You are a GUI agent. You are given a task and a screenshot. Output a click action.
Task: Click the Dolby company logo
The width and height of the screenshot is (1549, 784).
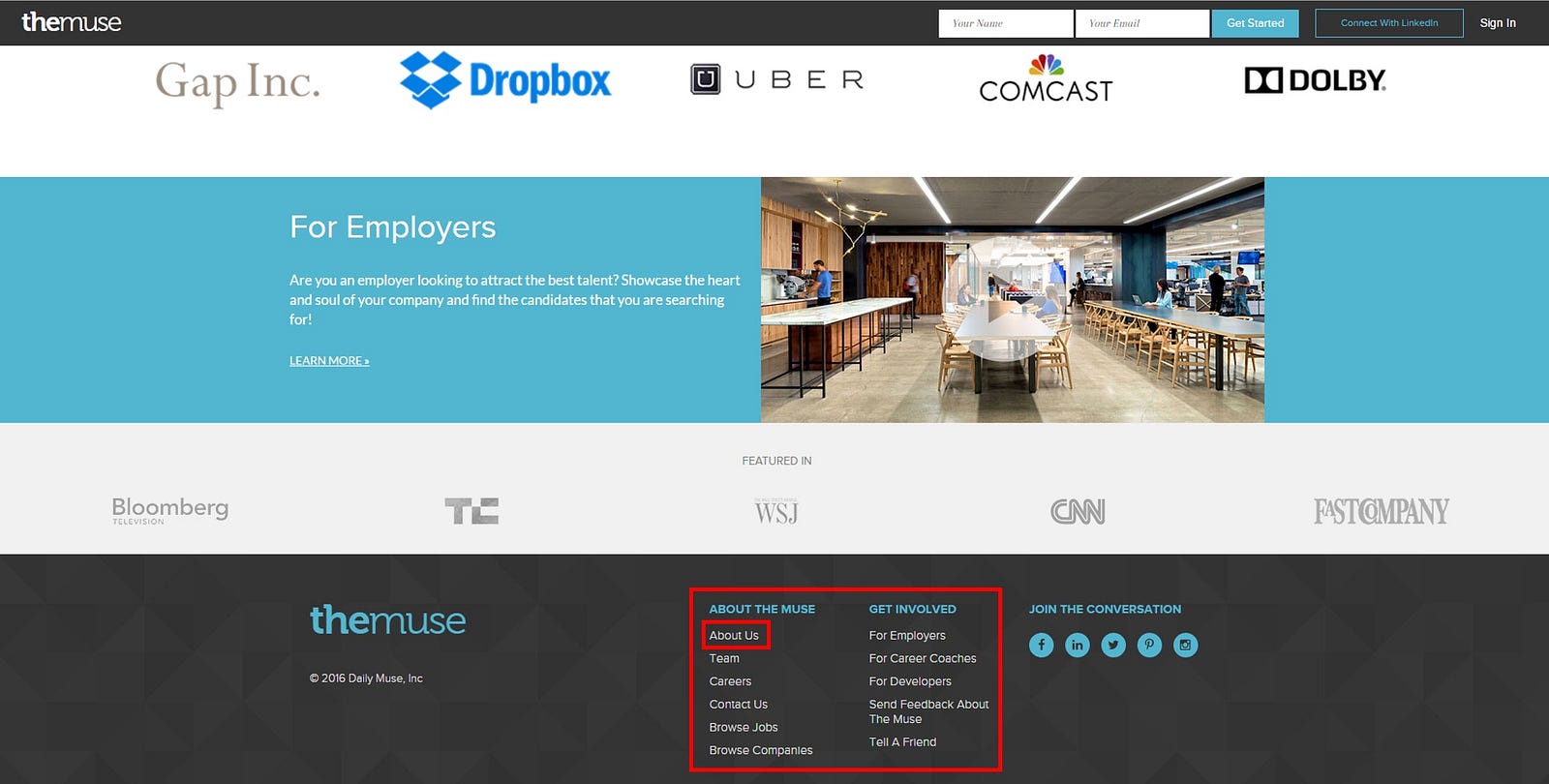pyautogui.click(x=1315, y=80)
